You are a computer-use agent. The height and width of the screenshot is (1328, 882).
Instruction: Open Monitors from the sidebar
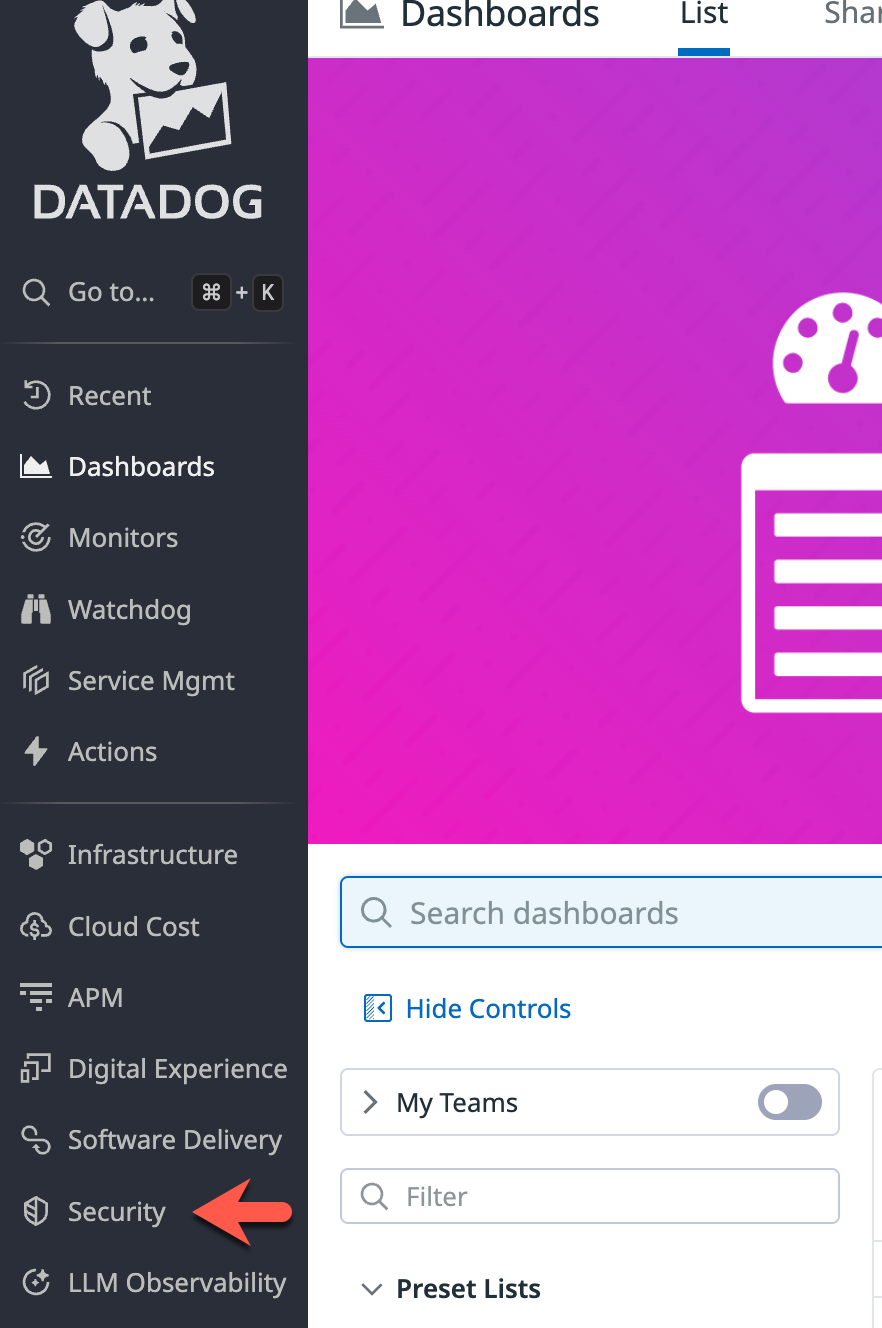[x=123, y=538]
